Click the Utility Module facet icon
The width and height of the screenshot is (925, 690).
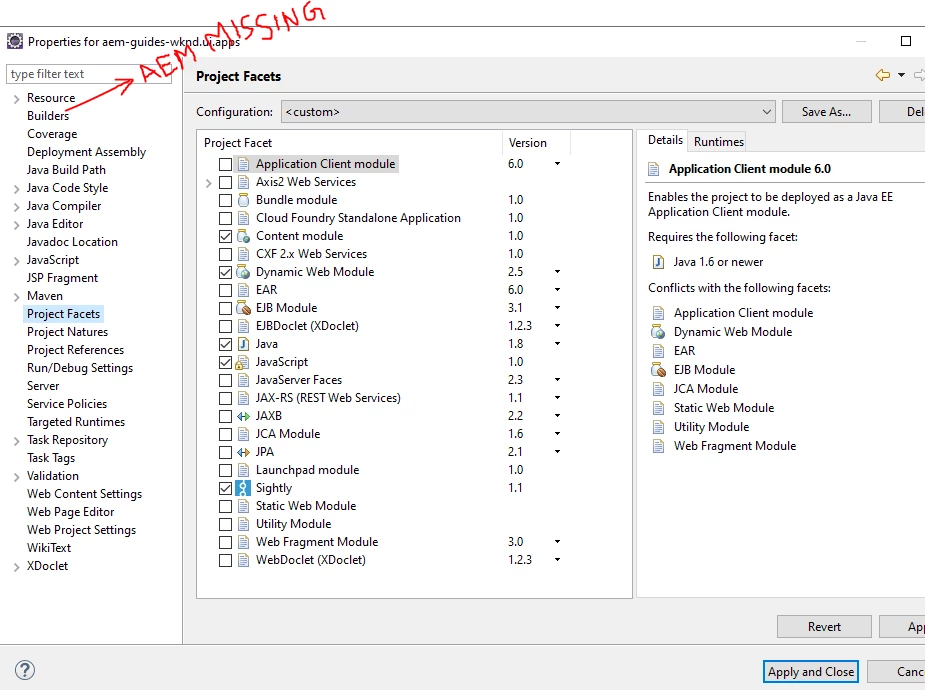[243, 524]
